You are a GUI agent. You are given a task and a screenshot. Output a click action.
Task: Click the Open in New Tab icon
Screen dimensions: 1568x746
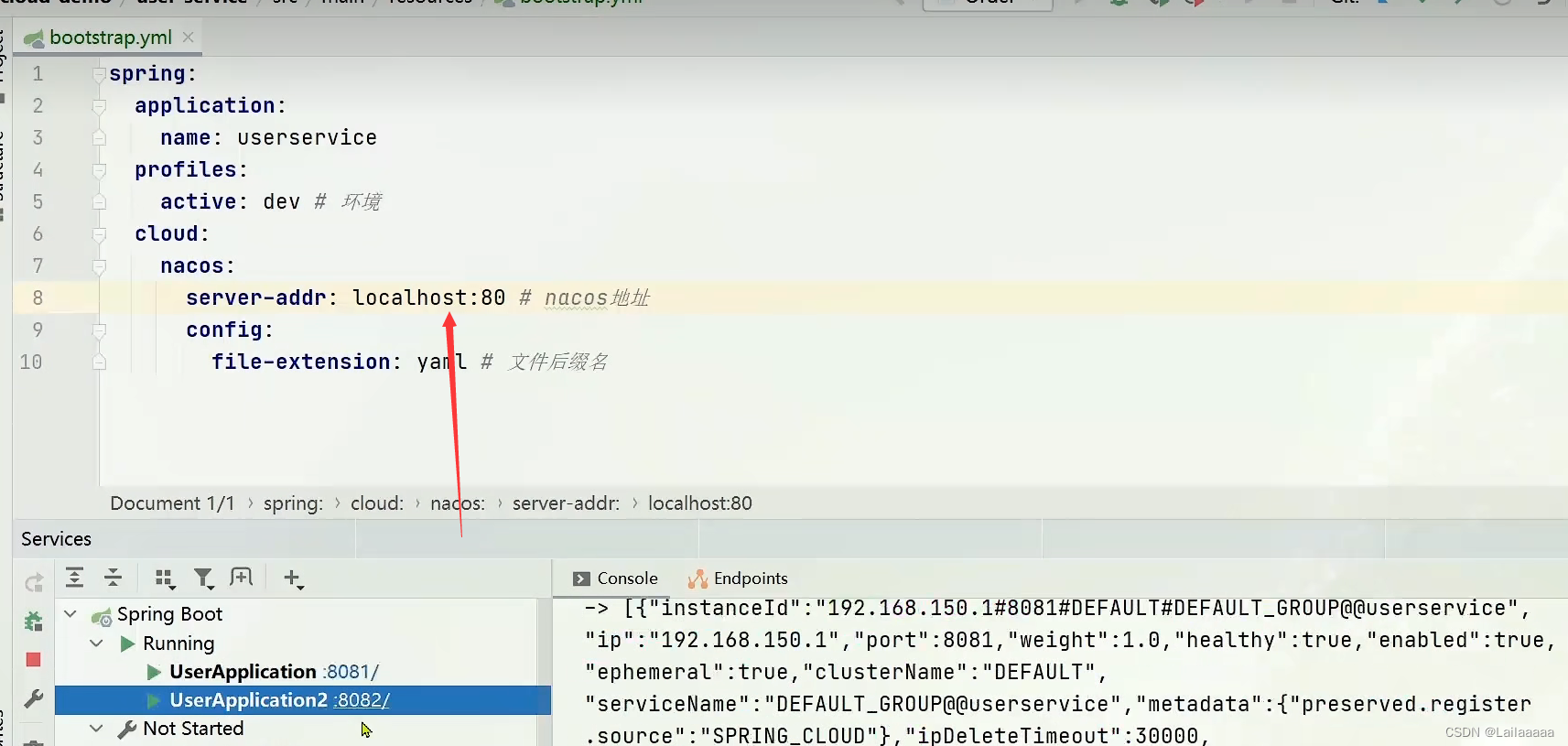(x=242, y=578)
